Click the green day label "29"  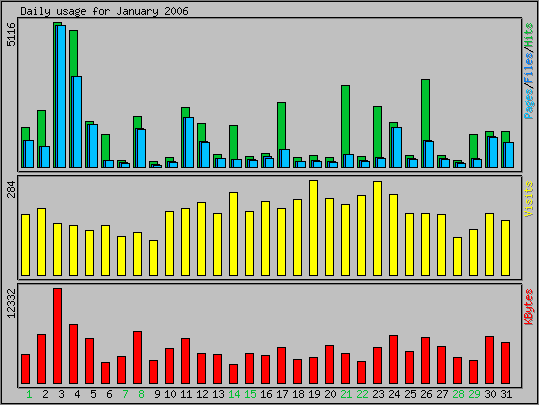(474, 394)
